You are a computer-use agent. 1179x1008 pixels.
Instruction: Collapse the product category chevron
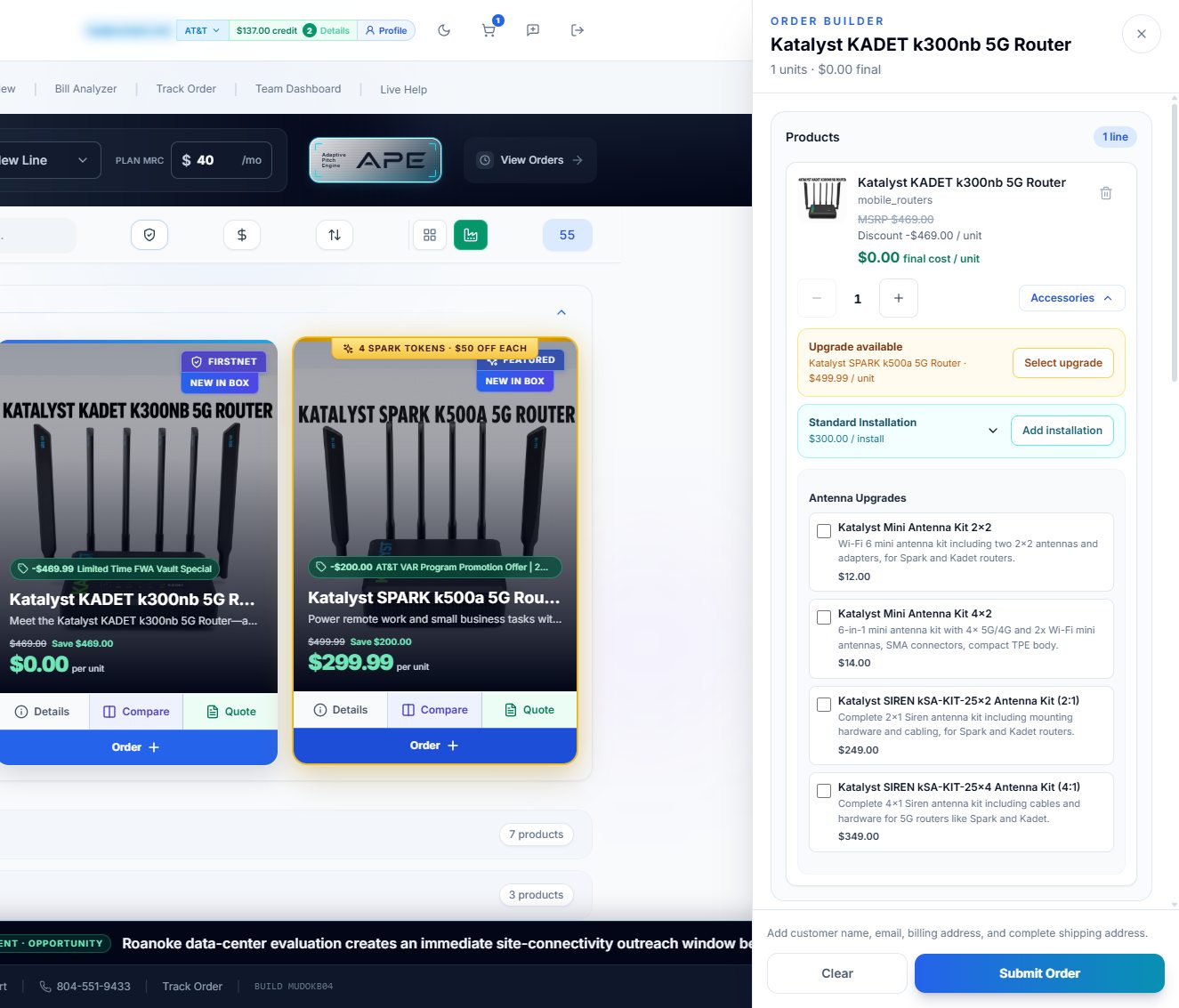point(561,312)
